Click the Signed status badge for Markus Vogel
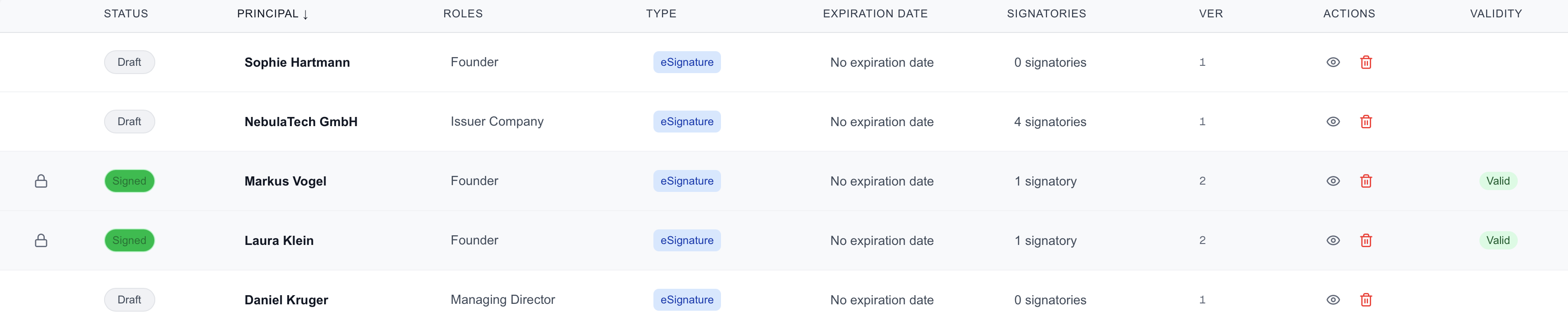 tap(129, 180)
